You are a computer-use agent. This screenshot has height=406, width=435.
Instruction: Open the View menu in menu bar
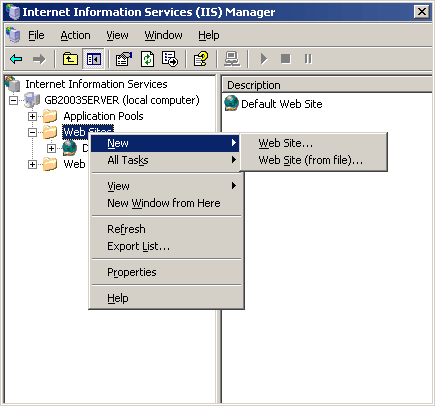117,35
